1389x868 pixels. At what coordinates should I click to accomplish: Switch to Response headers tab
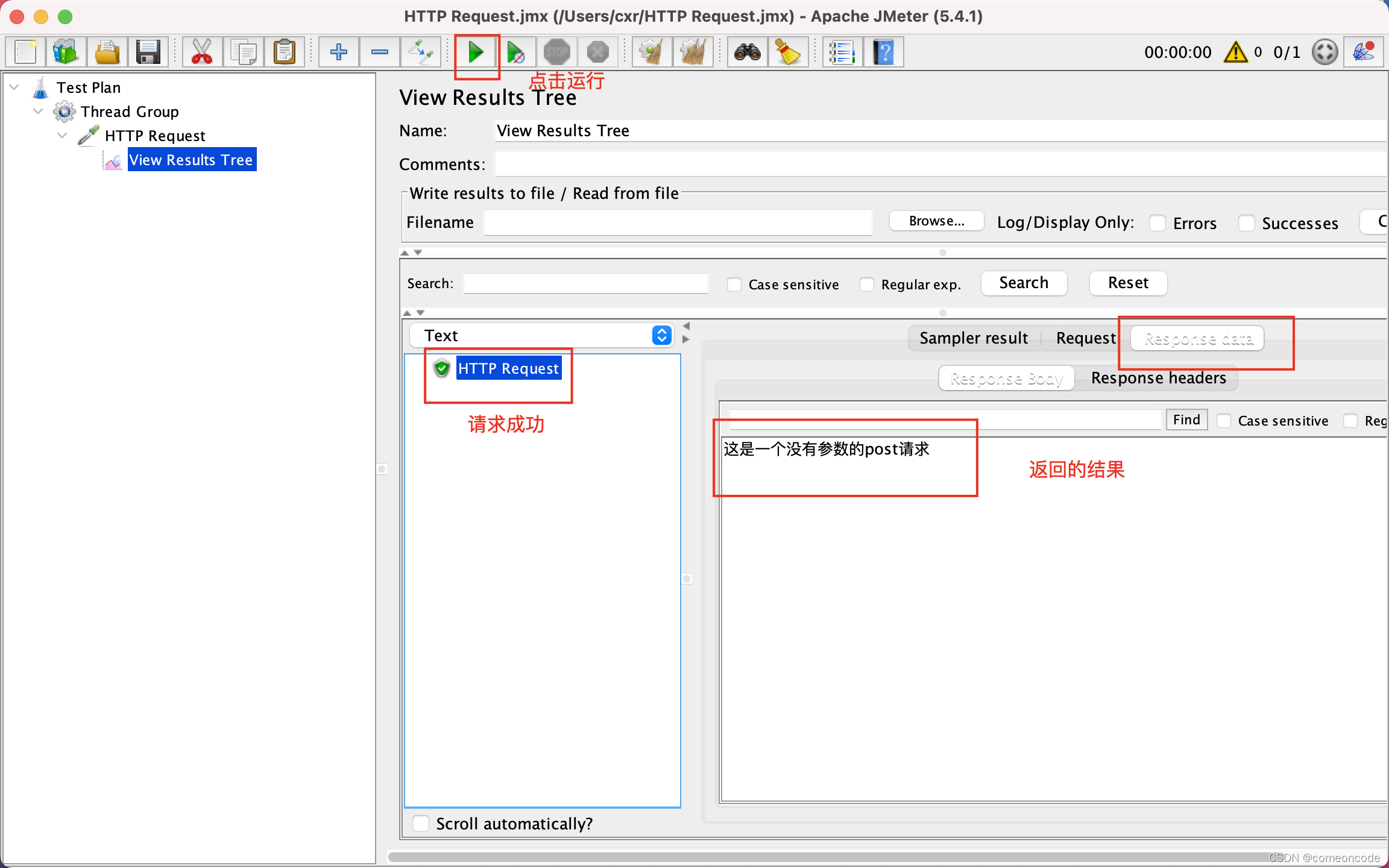click(x=1158, y=378)
